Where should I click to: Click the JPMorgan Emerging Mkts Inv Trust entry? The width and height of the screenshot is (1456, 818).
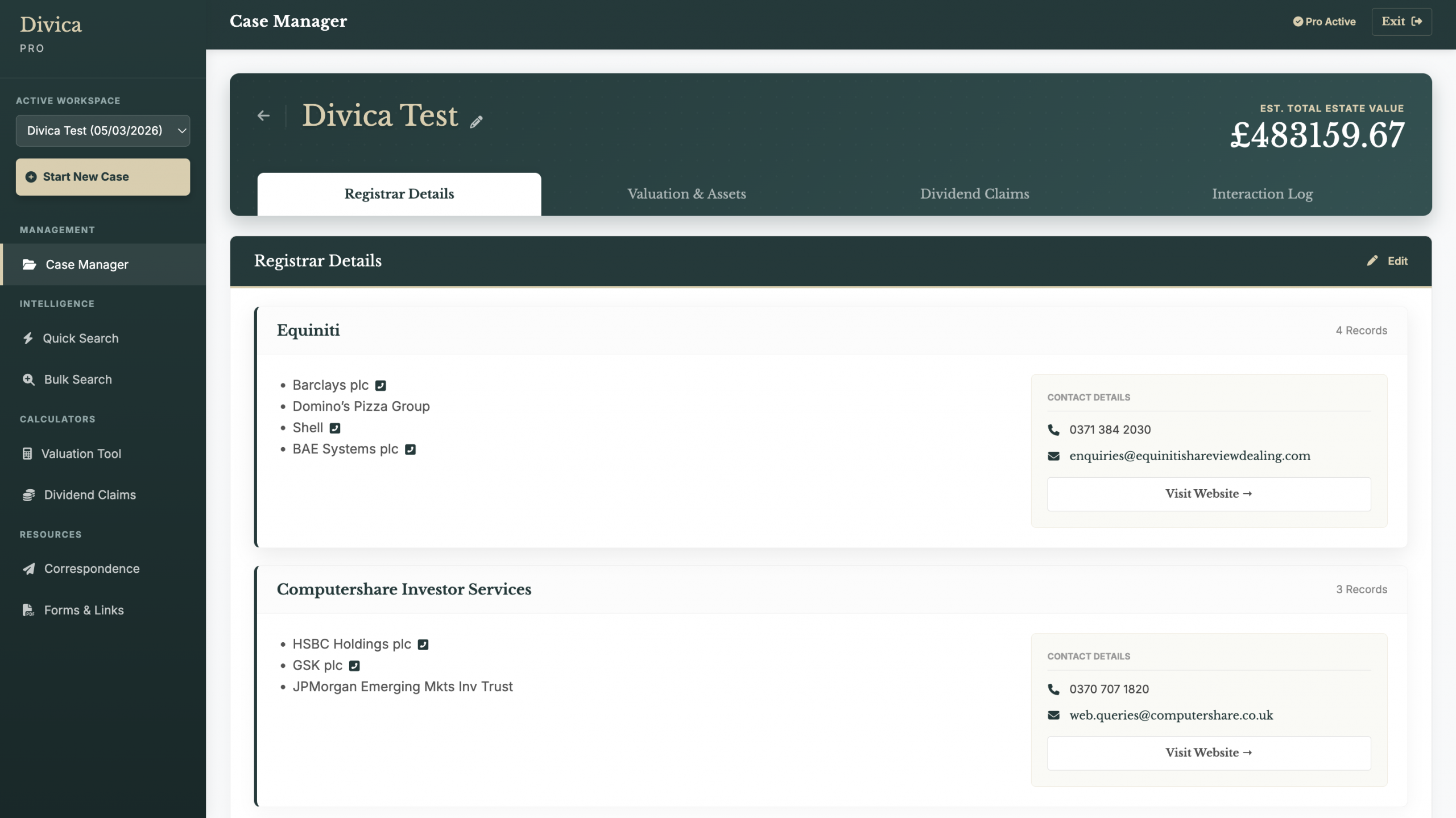pos(403,687)
